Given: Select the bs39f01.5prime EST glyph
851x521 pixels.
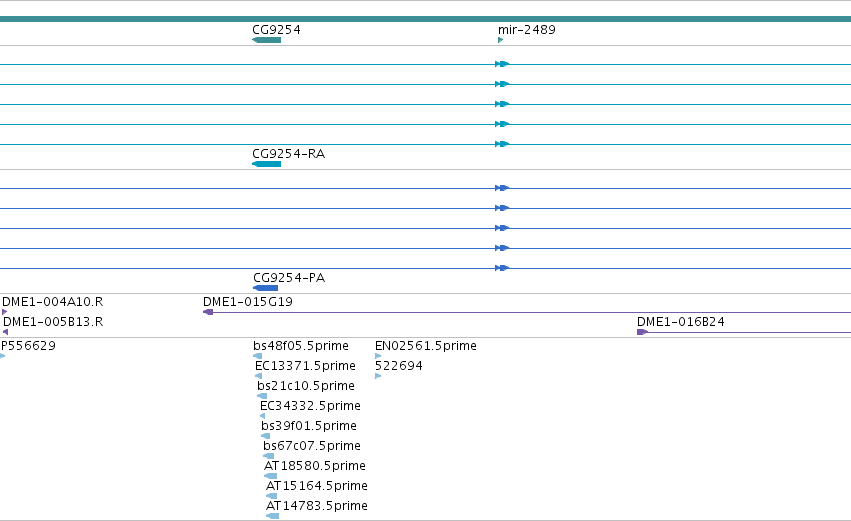Looking at the screenshot, I should [x=265, y=436].
